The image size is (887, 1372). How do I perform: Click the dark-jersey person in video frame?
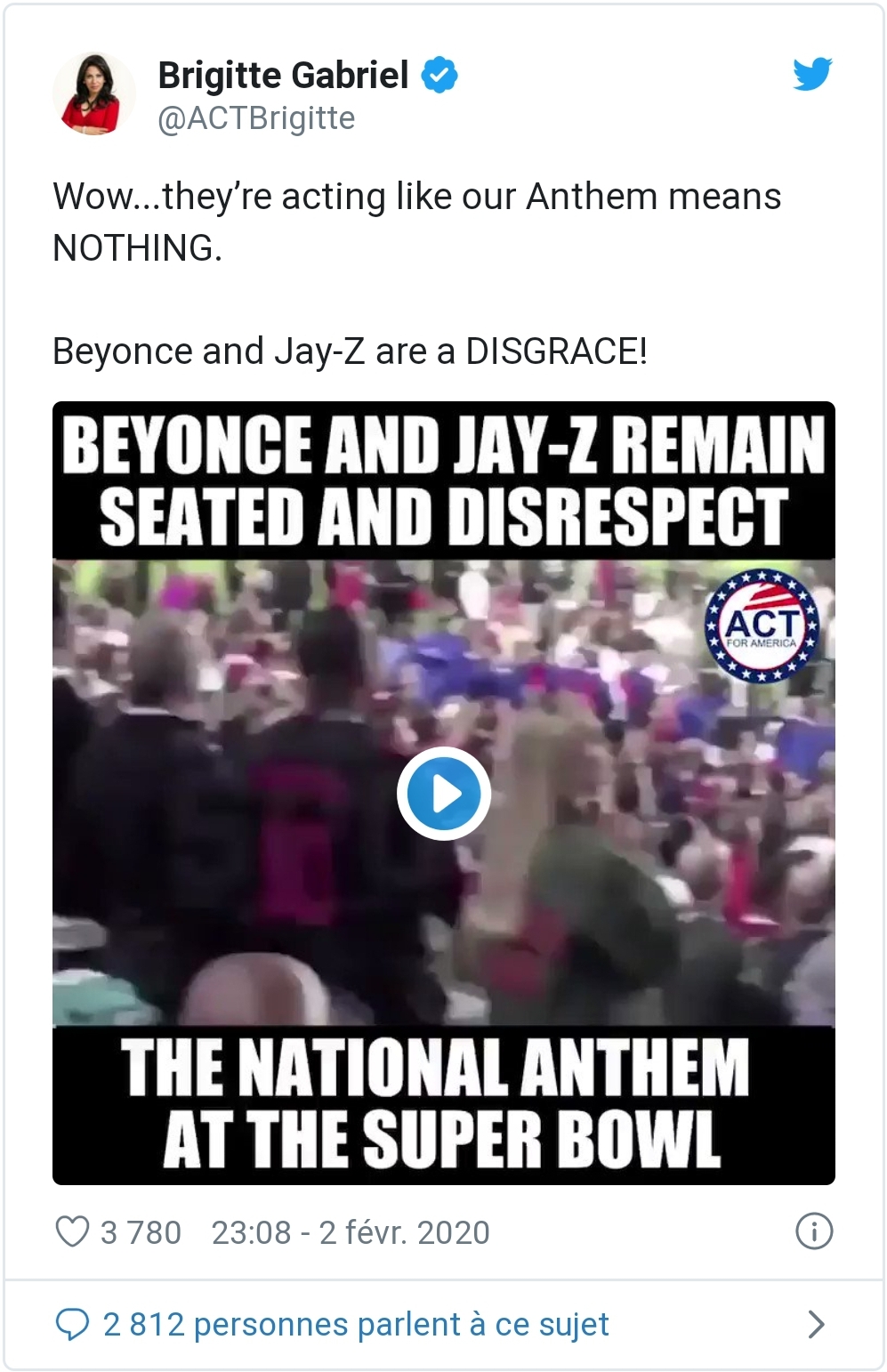tap(294, 827)
